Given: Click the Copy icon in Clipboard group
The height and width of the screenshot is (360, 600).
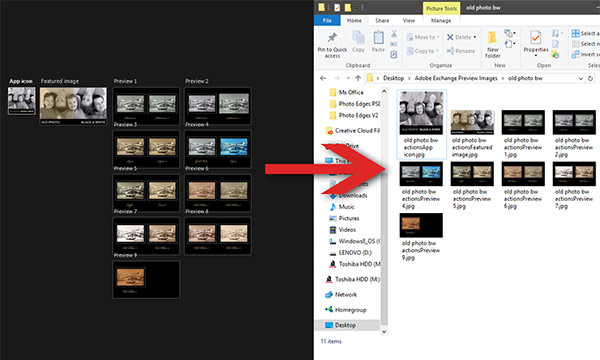Looking at the screenshot, I should [358, 37].
